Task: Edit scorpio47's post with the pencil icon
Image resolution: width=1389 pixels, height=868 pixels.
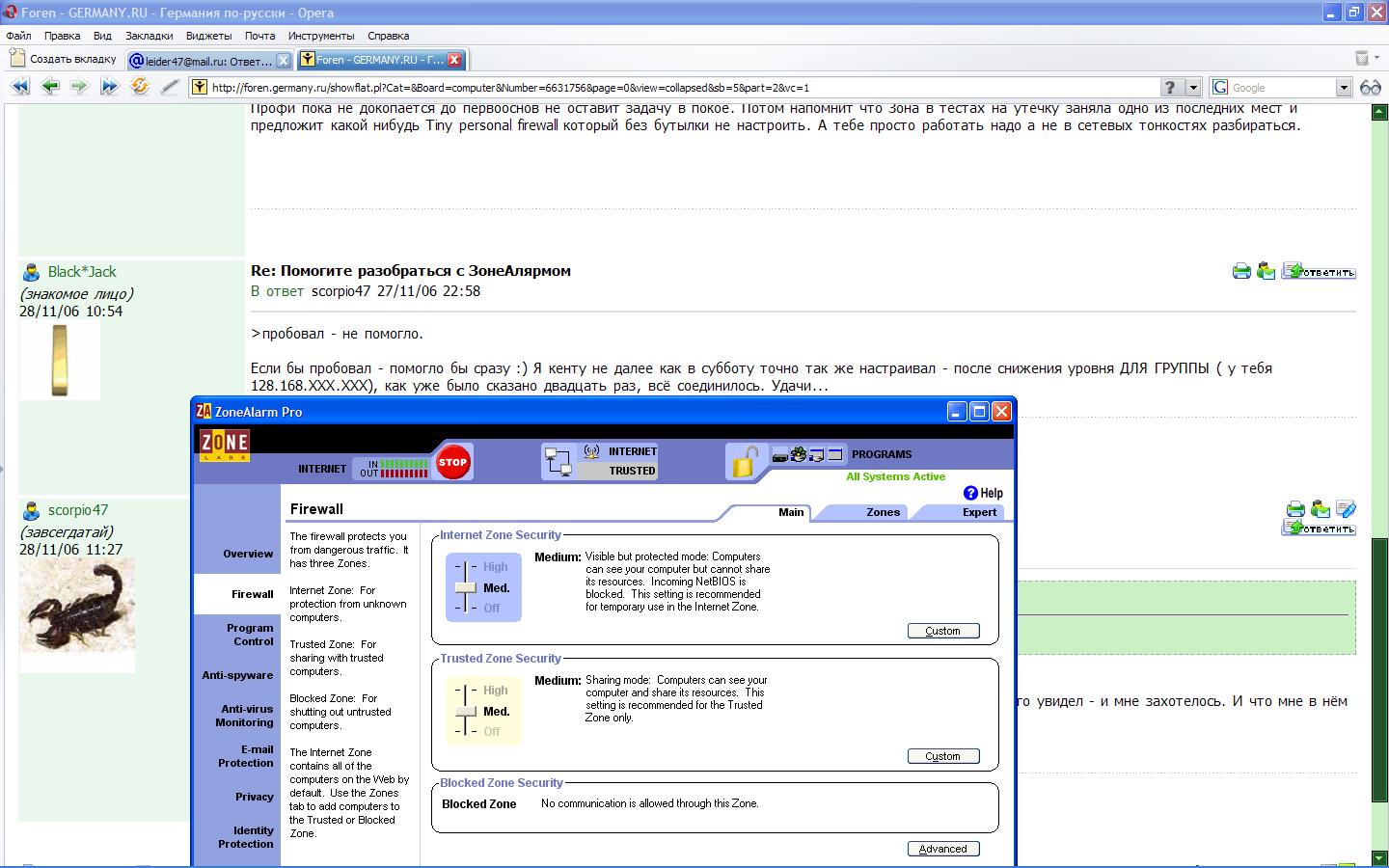Action: tap(1346, 509)
